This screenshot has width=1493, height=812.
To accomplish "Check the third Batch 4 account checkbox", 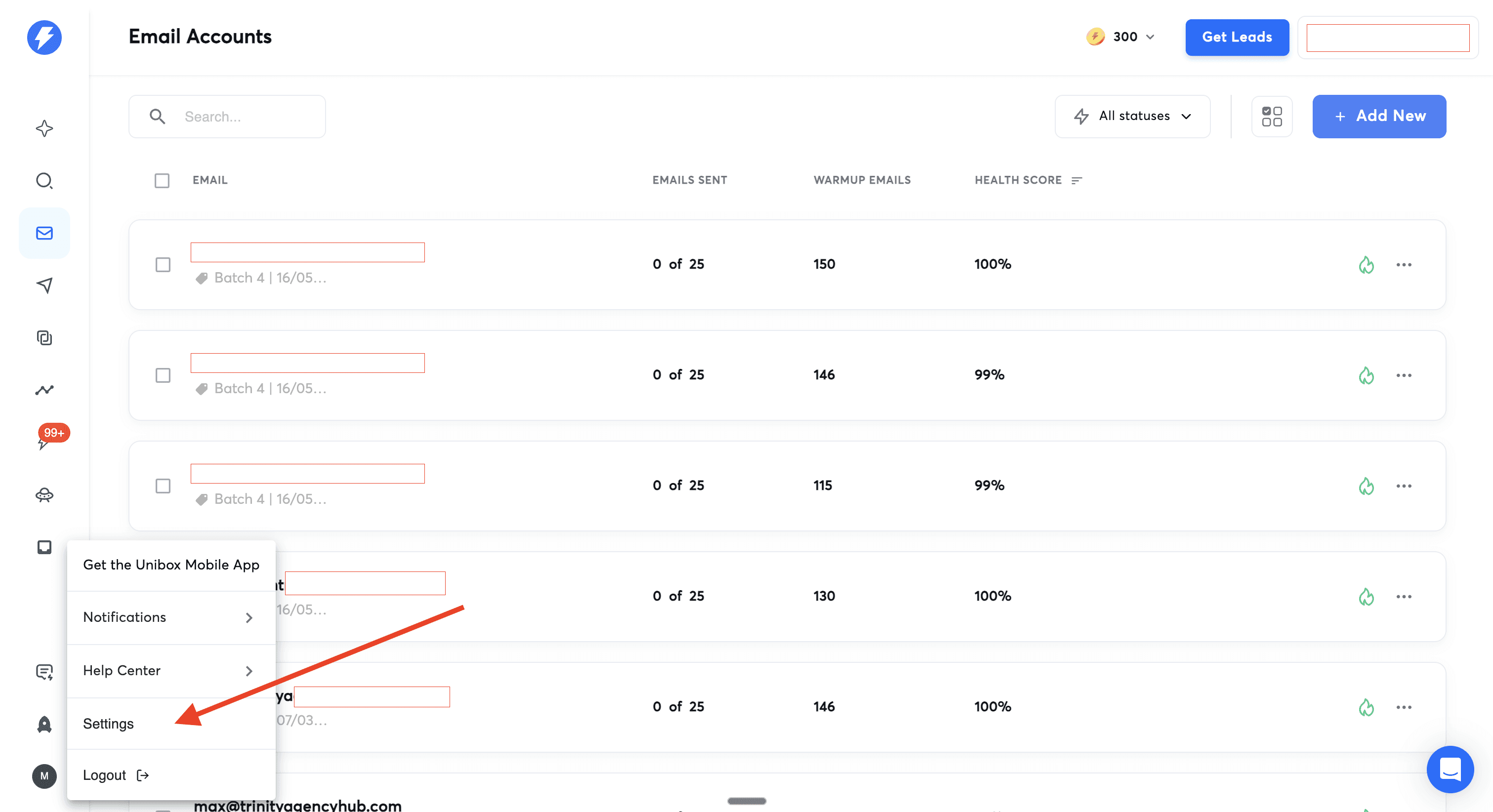I will point(163,486).
